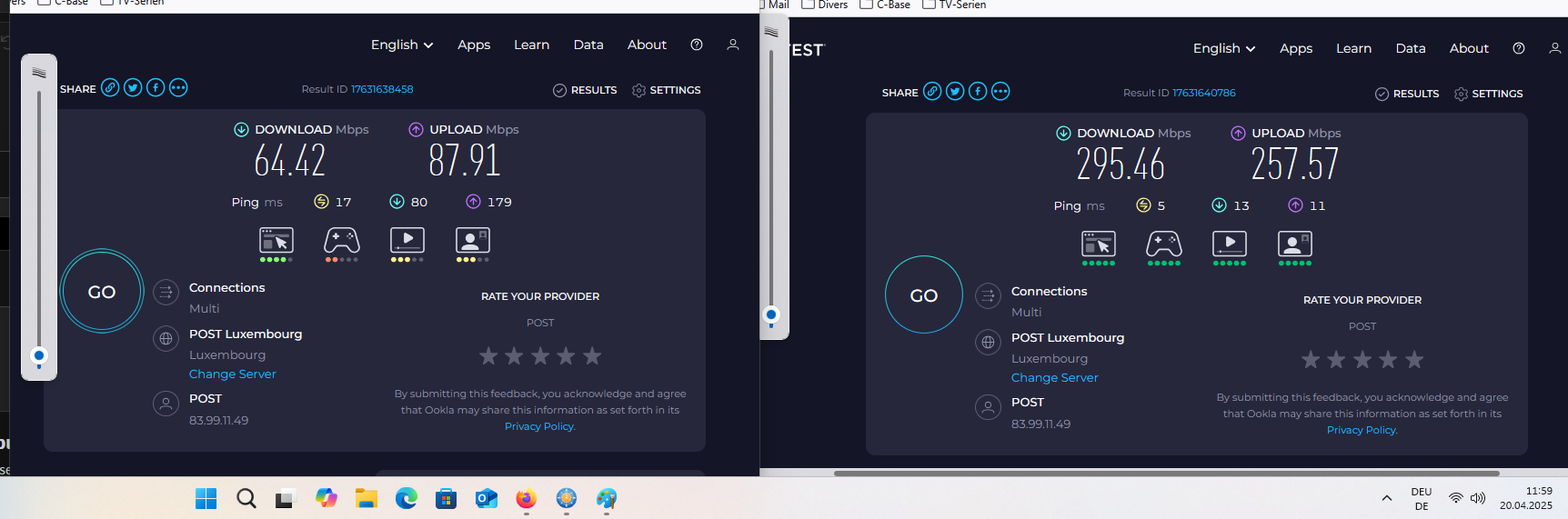Viewport: 1568px width, 519px height.
Task: Open Apps menu in left window
Action: (474, 45)
